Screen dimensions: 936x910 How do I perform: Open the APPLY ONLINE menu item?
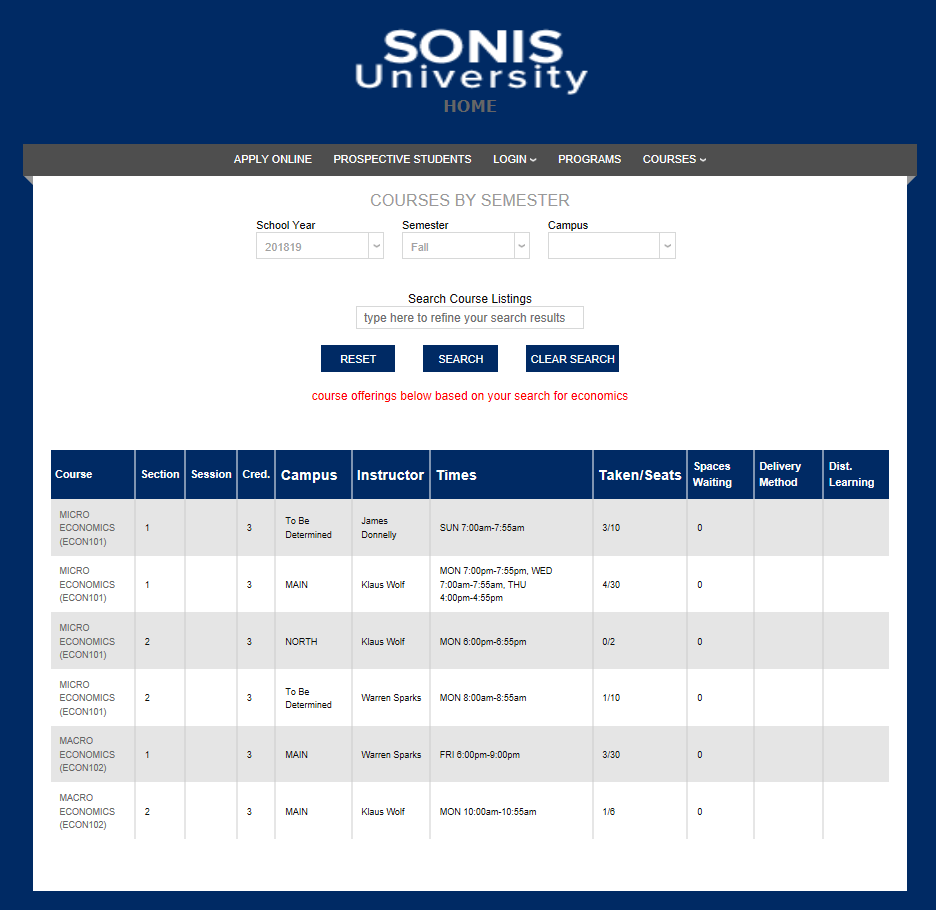point(272,159)
